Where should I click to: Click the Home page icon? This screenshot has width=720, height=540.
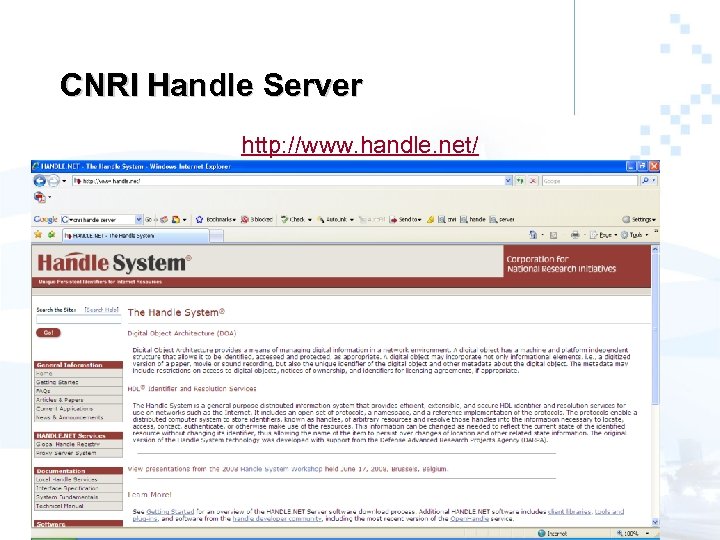pos(533,235)
